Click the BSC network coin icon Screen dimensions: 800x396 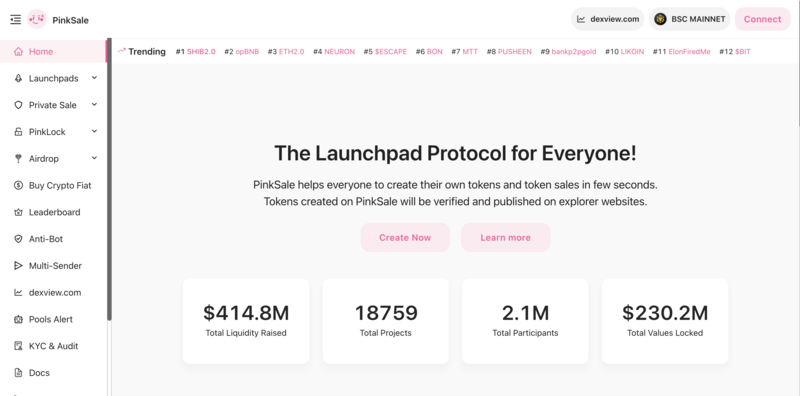[660, 19]
